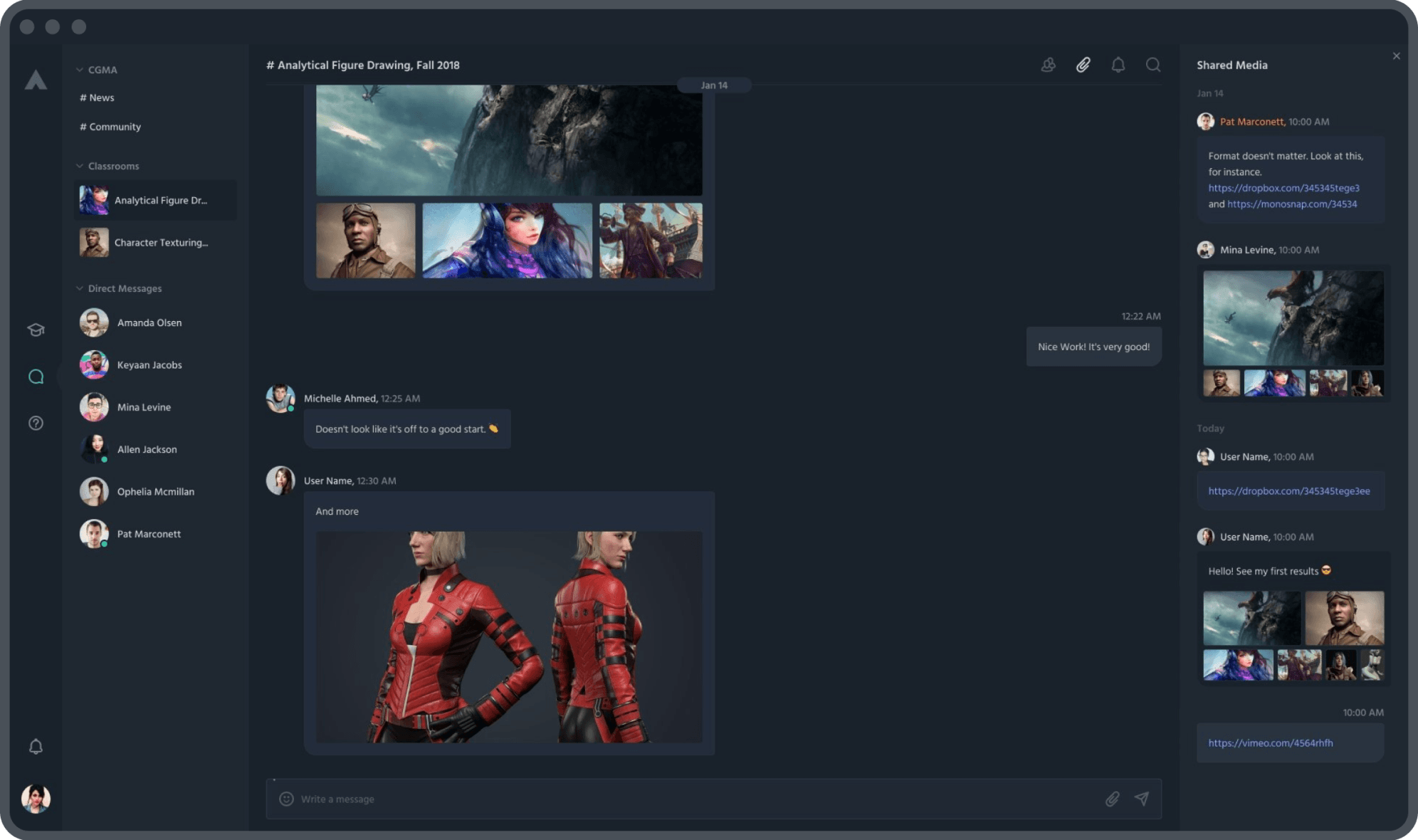Viewport: 1418px width, 840px height.
Task: Open the vimeo.com link in Shared Media
Action: click(1270, 742)
